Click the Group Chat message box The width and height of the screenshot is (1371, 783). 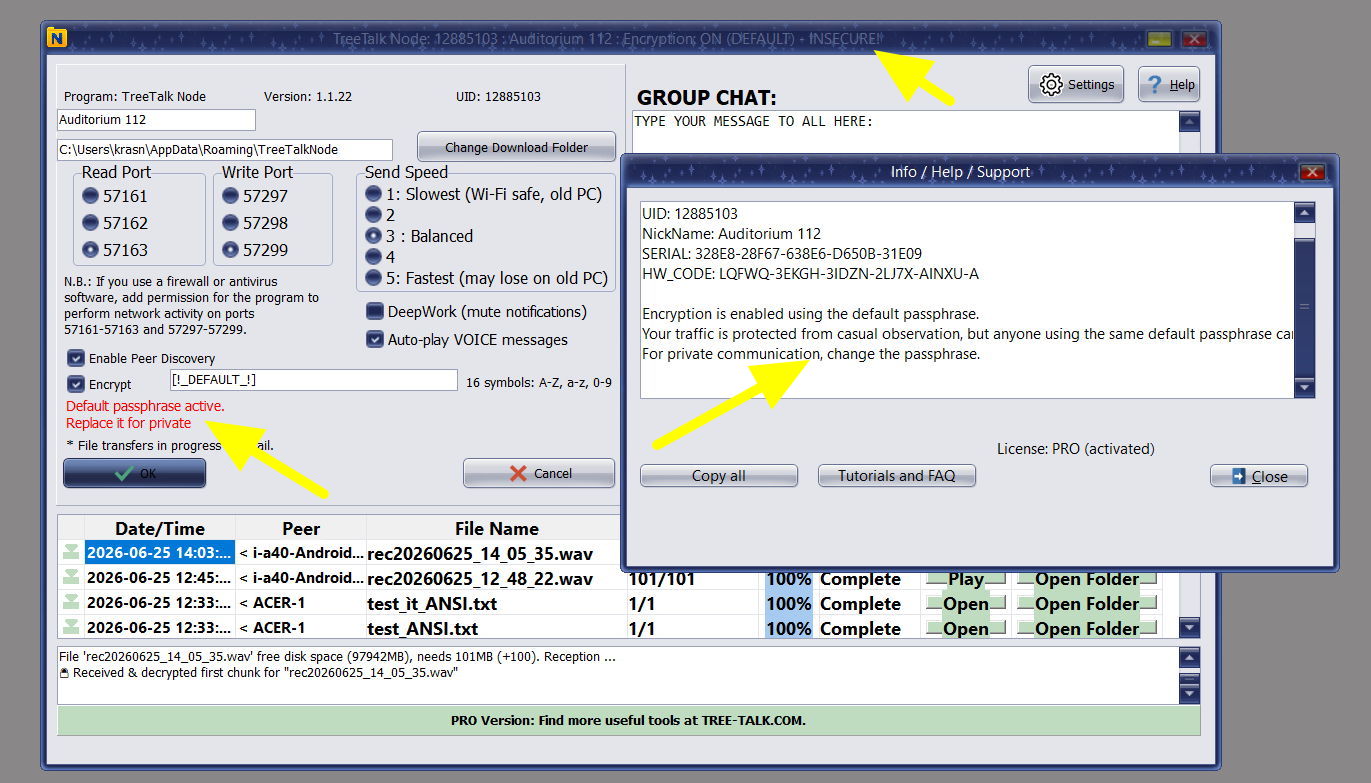point(905,132)
